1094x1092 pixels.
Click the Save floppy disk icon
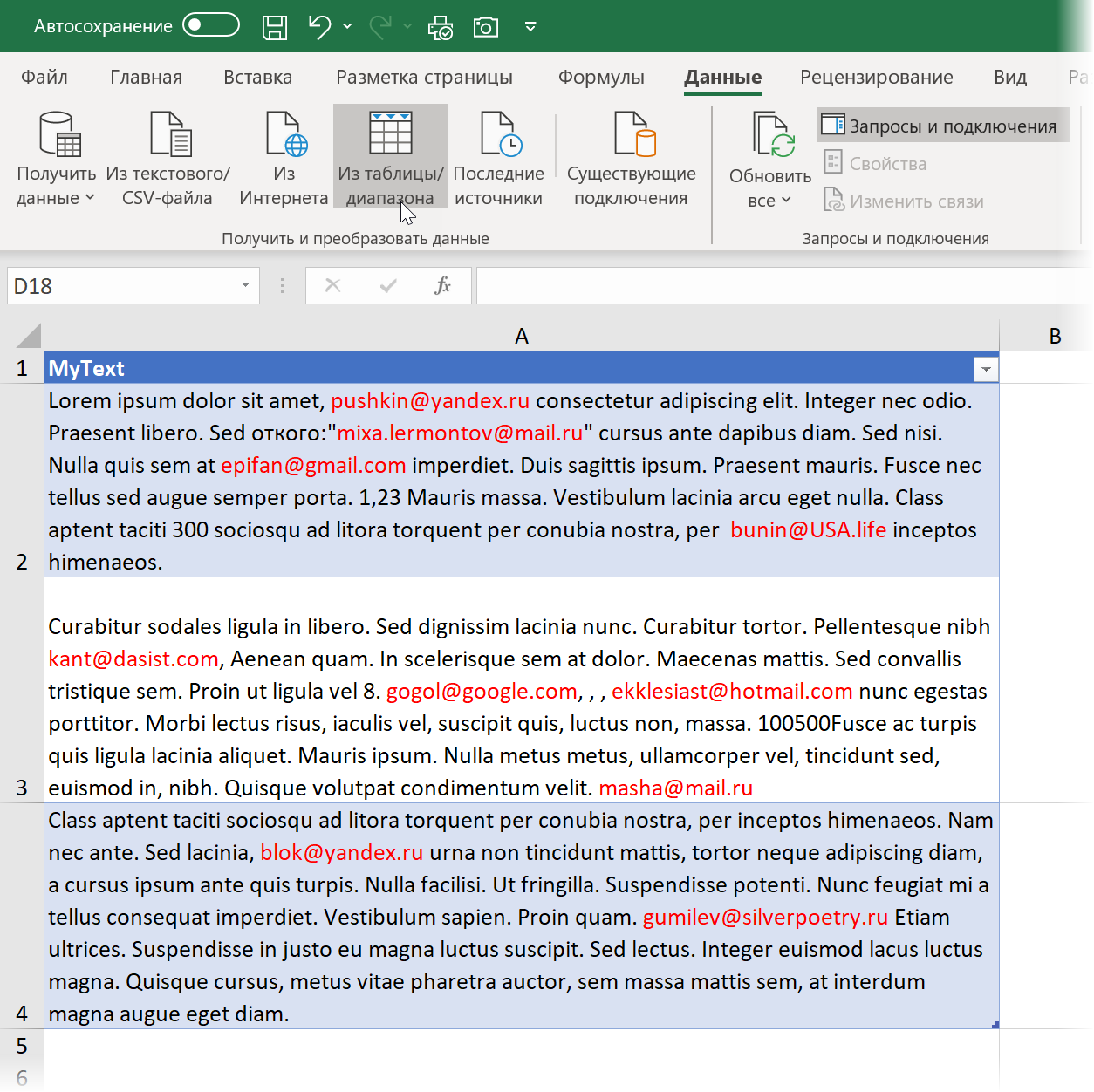point(275,27)
